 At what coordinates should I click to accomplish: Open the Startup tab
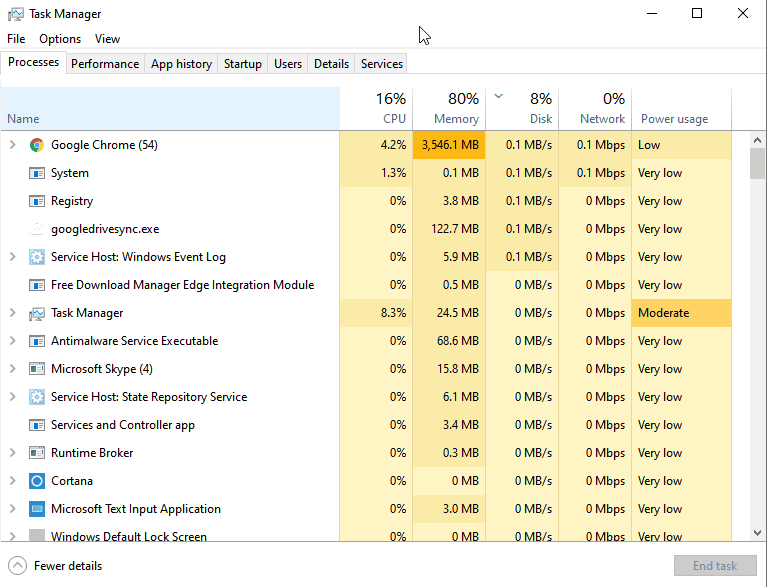point(242,63)
